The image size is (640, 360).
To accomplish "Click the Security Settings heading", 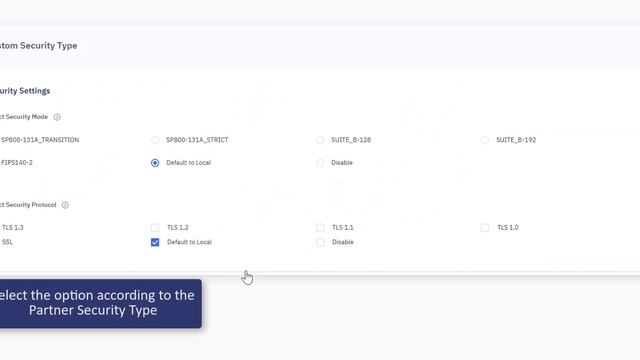I will point(25,91).
